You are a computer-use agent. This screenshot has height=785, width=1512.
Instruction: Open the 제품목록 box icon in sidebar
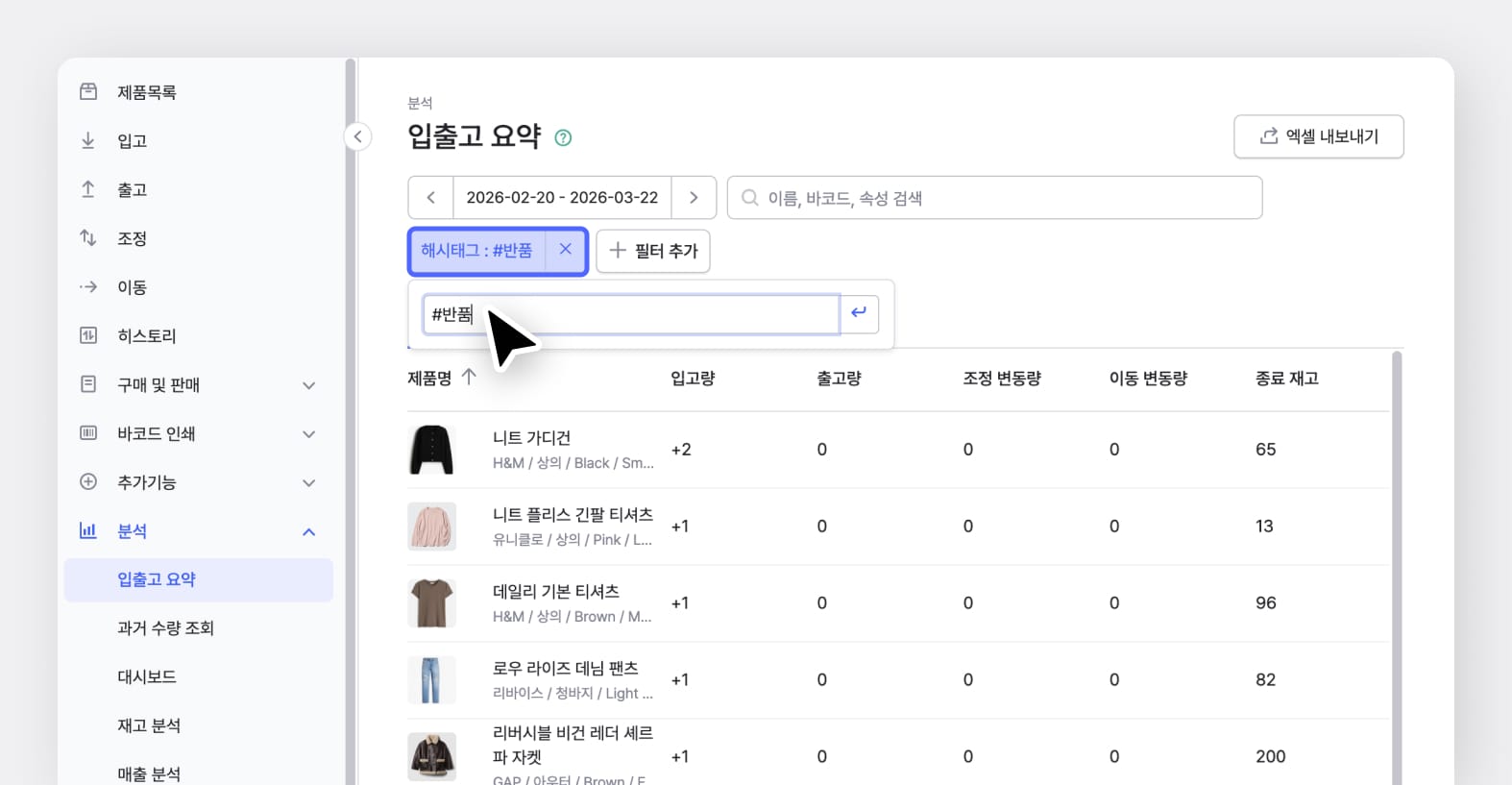point(88,91)
